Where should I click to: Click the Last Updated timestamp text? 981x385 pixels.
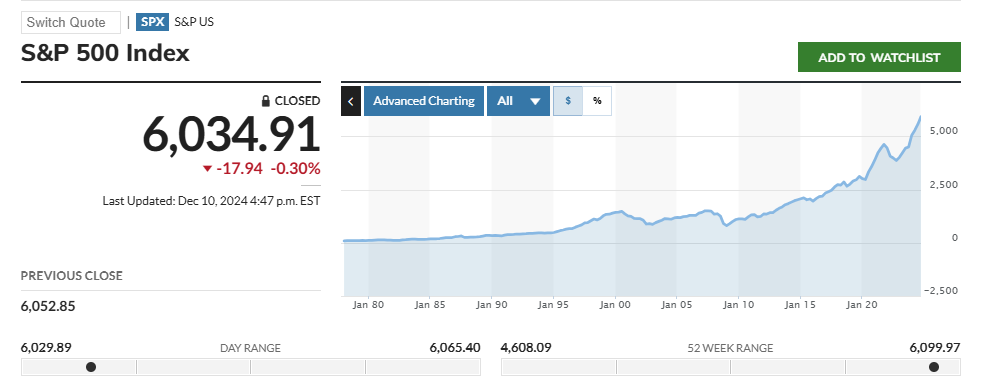point(211,202)
